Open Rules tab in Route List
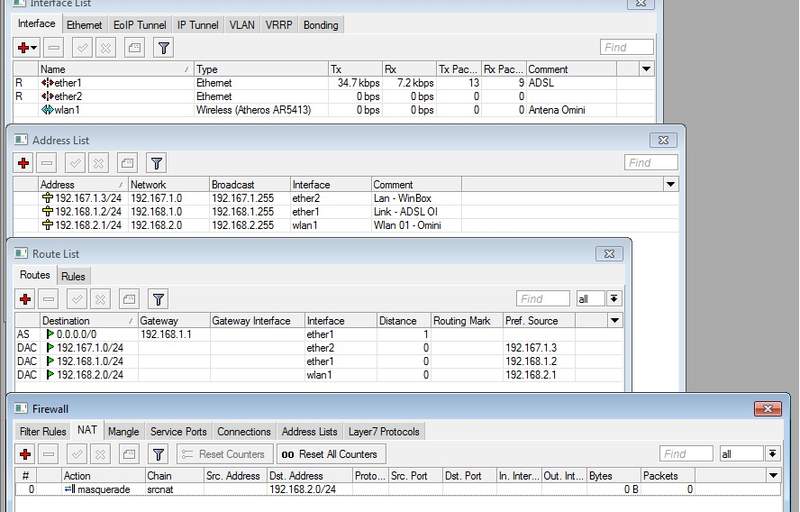800x512 pixels. point(73,276)
